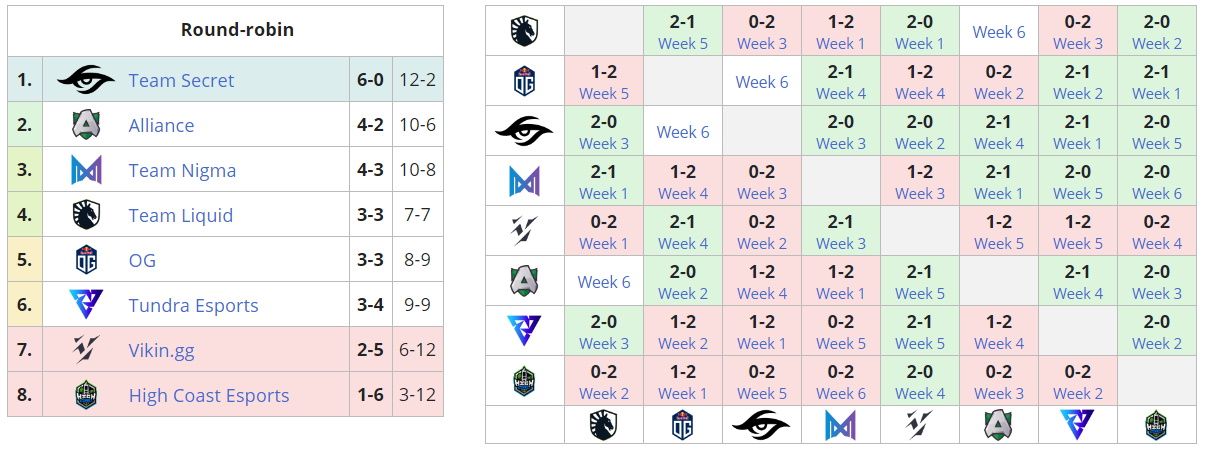Viewport: 1206px width, 450px height.
Task: Click Alliance logo in Round-robin standings
Action: click(x=86, y=125)
